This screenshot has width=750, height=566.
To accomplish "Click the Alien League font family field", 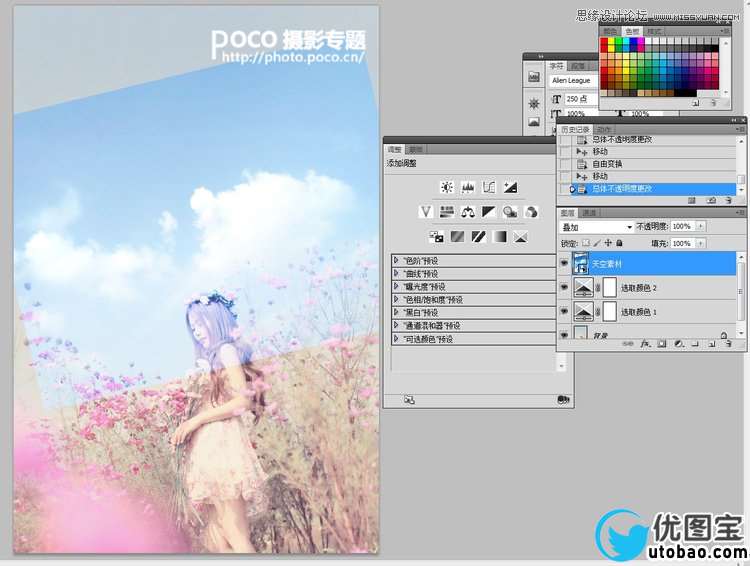I will (x=573, y=80).
